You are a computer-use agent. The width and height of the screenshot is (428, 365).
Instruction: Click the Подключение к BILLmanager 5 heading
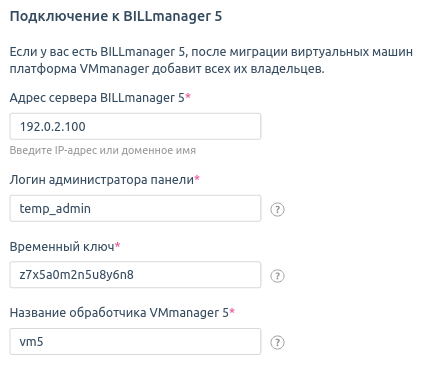pyautogui.click(x=116, y=16)
